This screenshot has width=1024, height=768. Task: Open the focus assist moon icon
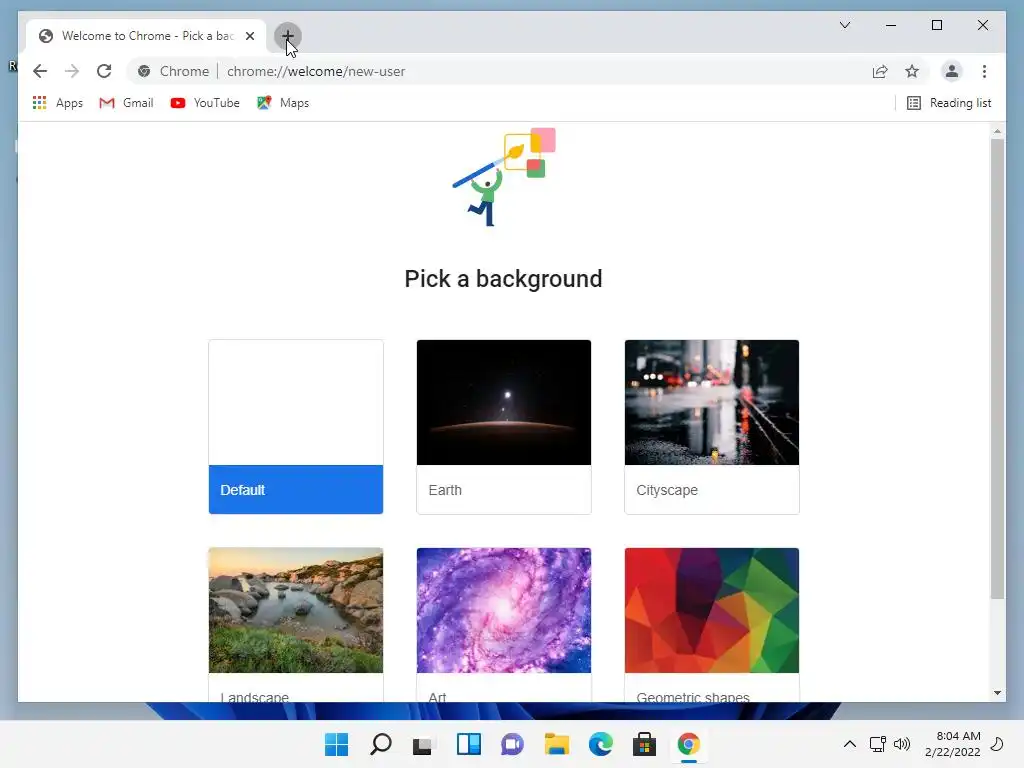click(x=997, y=744)
